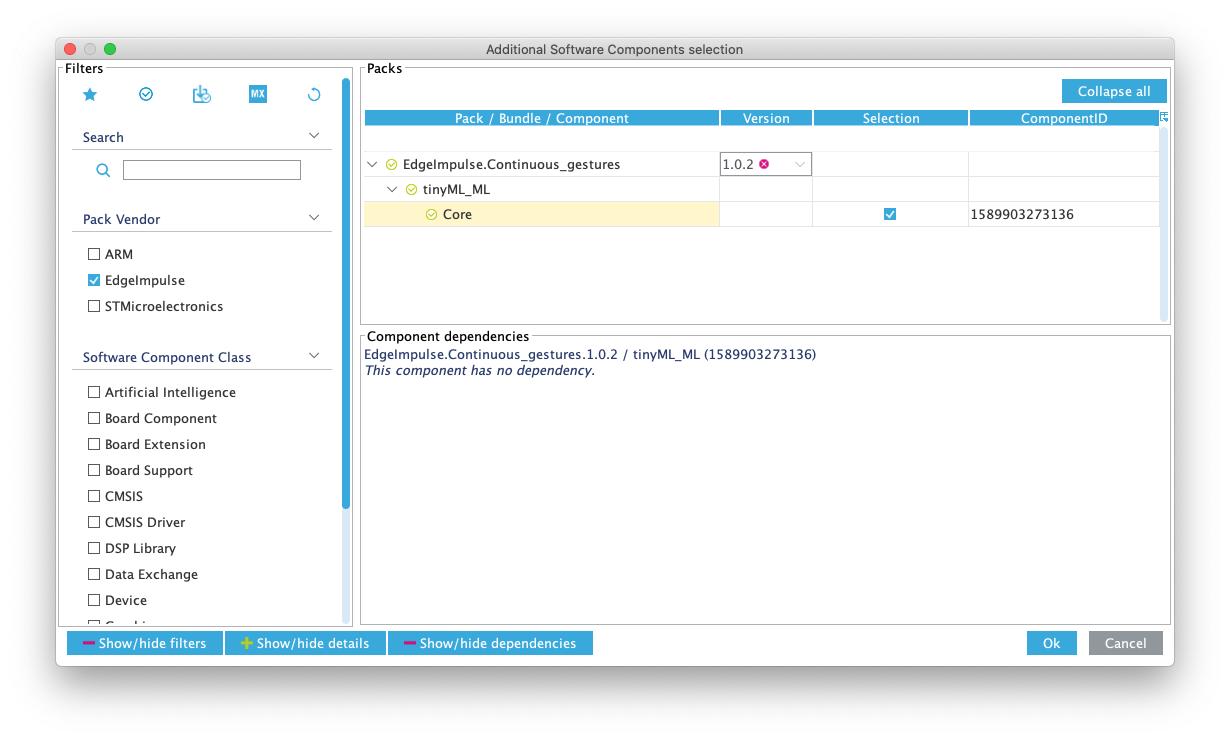Image resolution: width=1230 pixels, height=740 pixels.
Task: Check the Board Component class filter
Action: coord(94,418)
